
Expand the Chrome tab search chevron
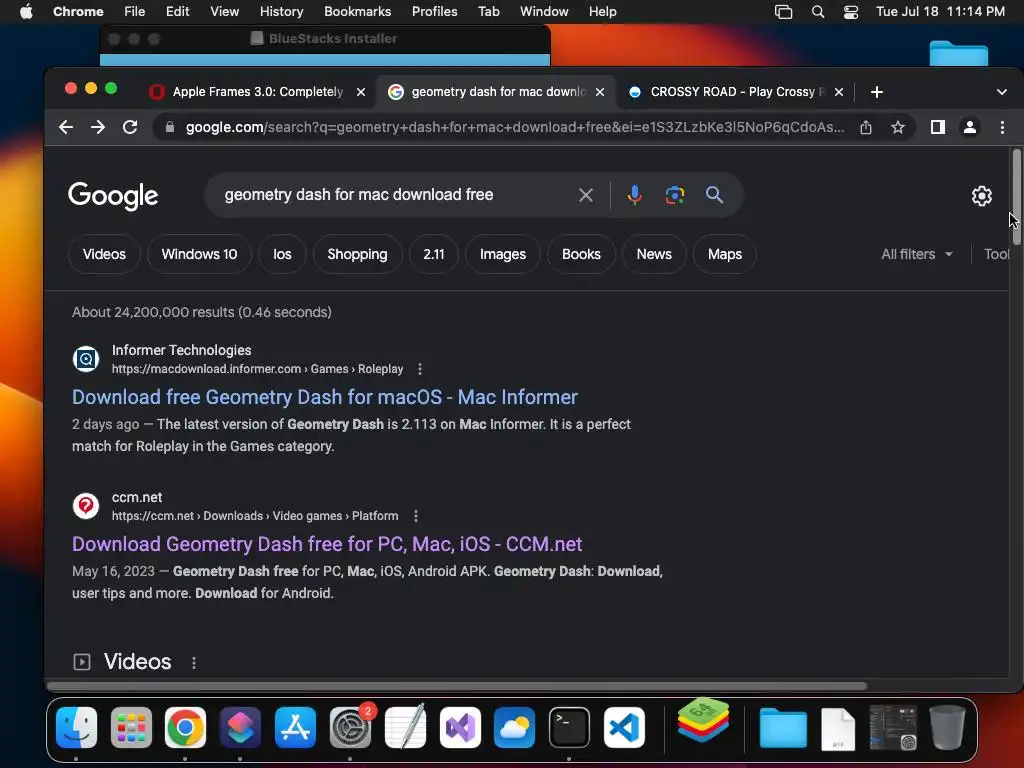(1001, 92)
